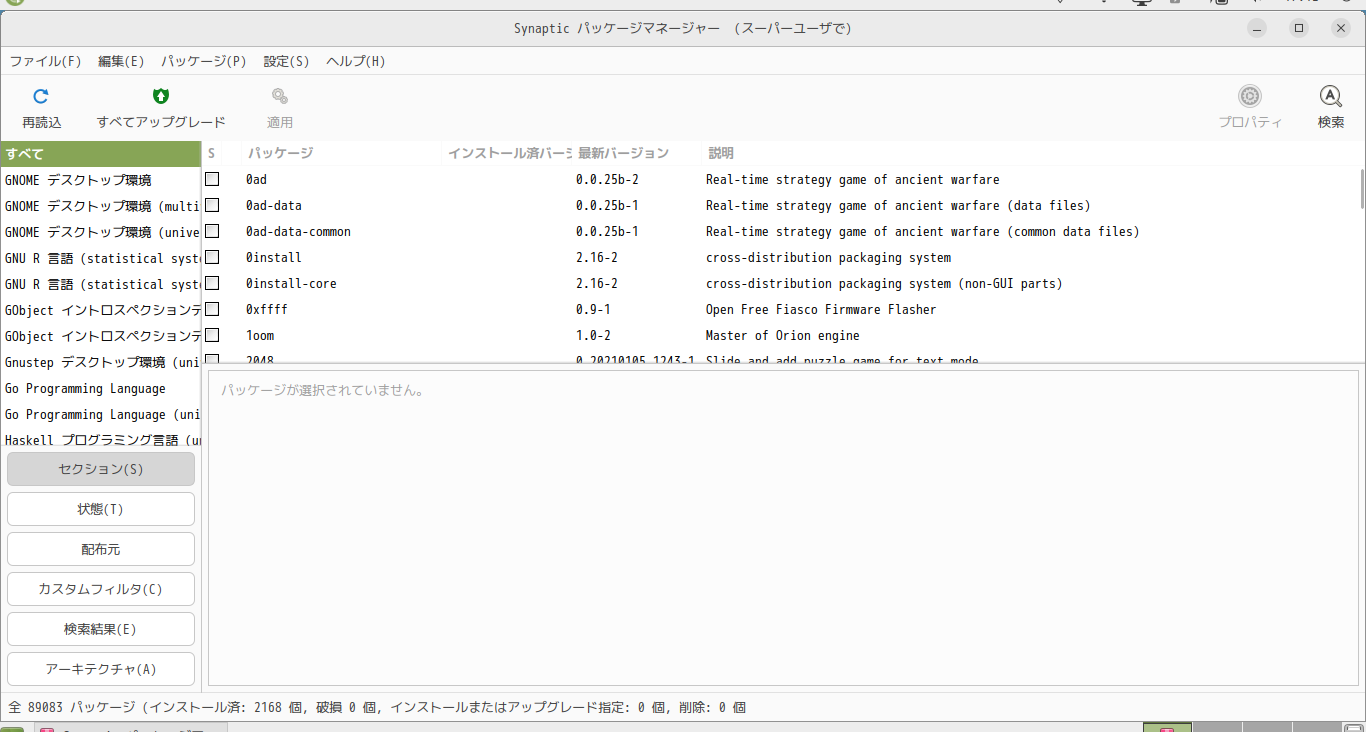Open the パッケージ(P) menu
Image resolution: width=1366 pixels, height=732 pixels.
[203, 61]
